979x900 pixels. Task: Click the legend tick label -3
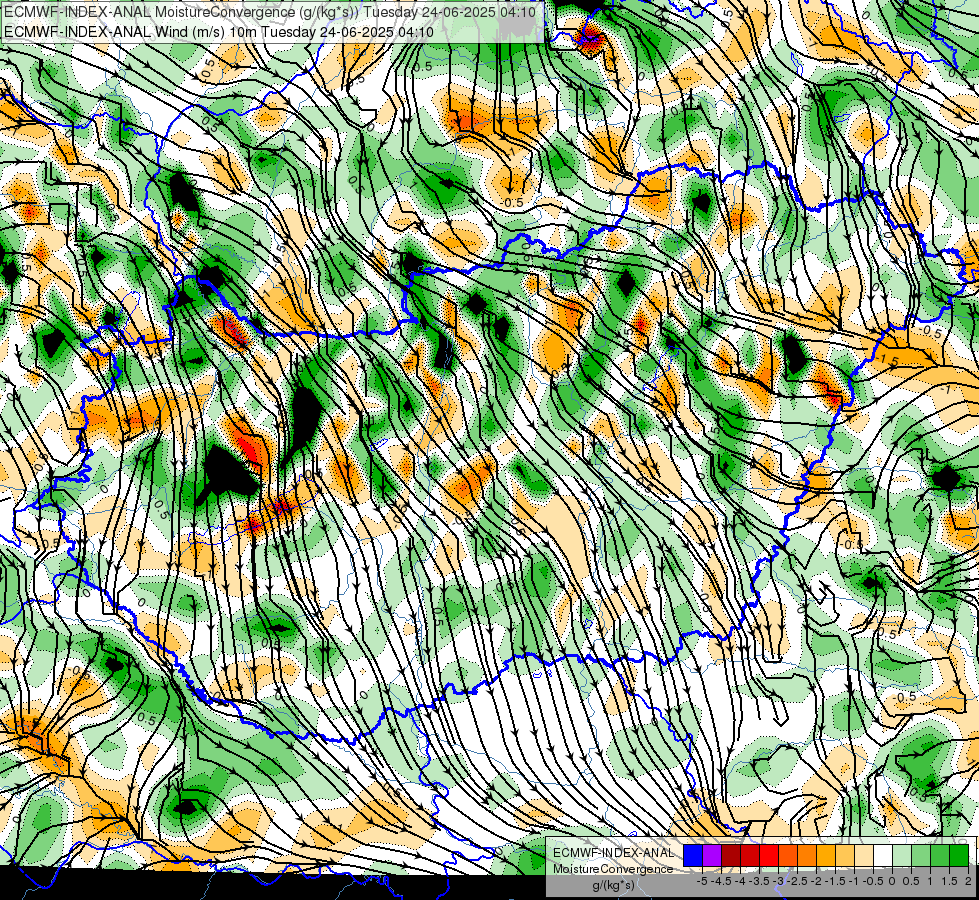(x=779, y=881)
